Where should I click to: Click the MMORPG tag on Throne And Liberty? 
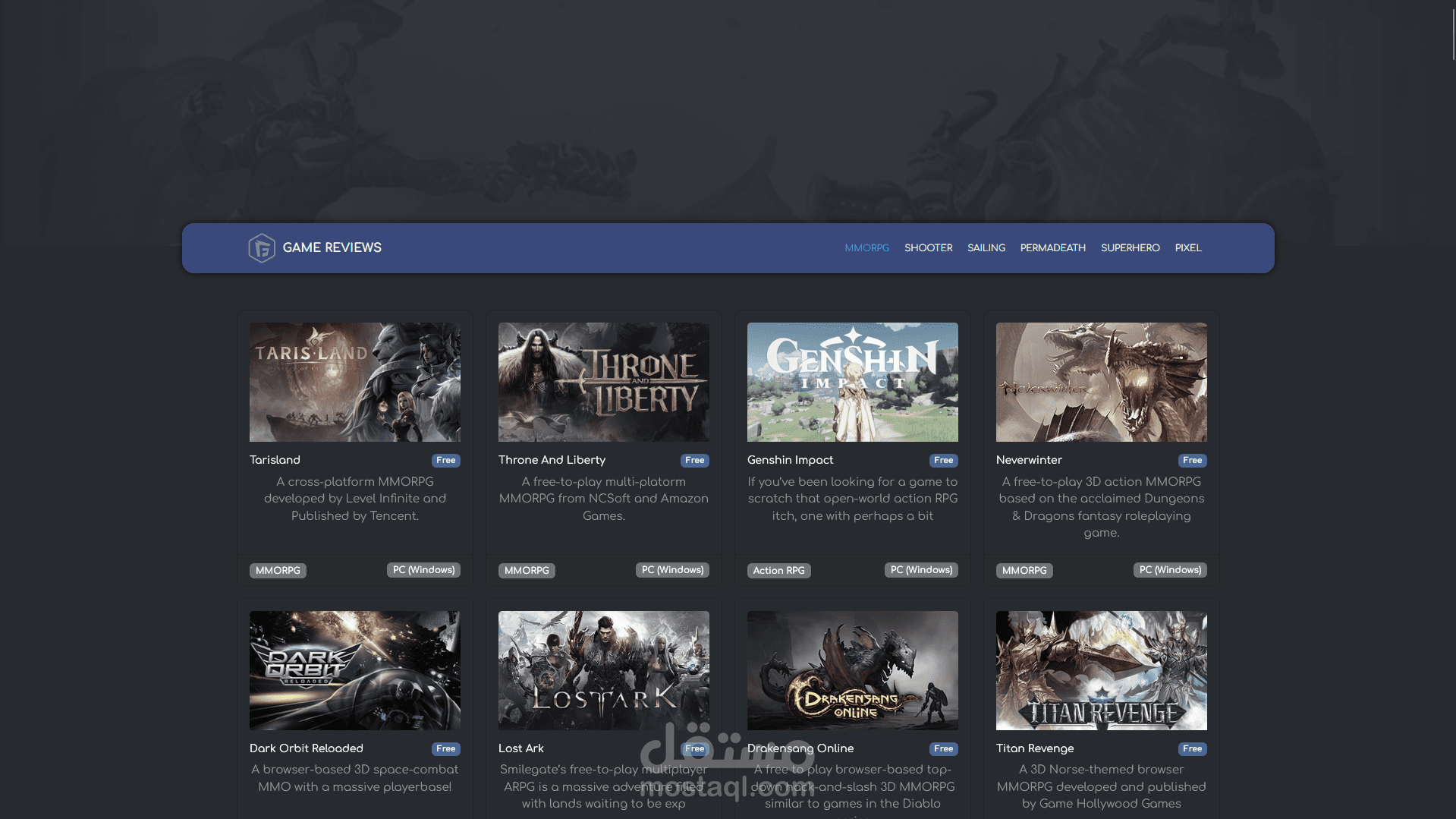click(527, 571)
